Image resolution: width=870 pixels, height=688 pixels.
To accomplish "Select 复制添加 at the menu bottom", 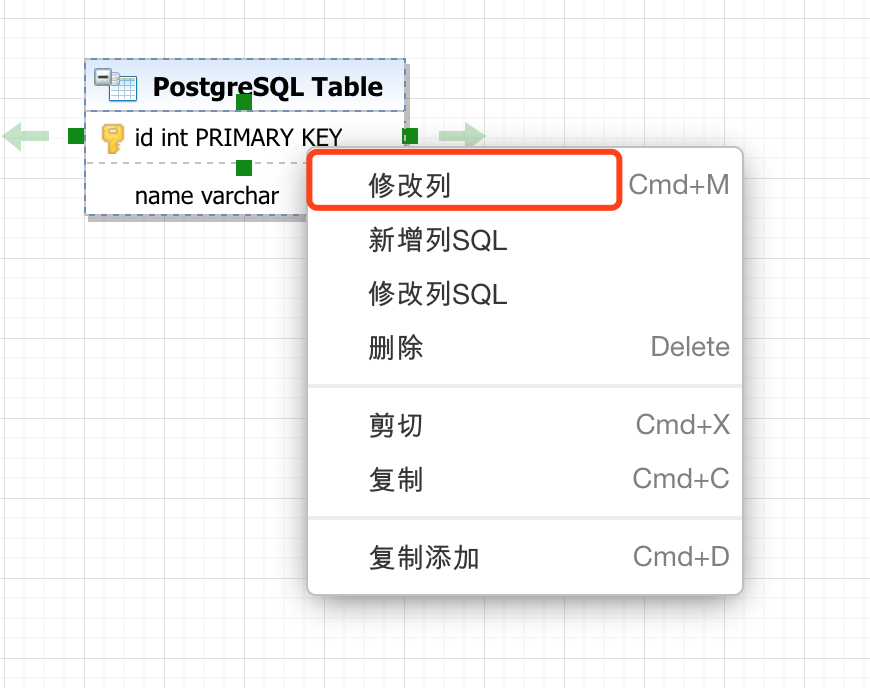I will tap(425, 557).
